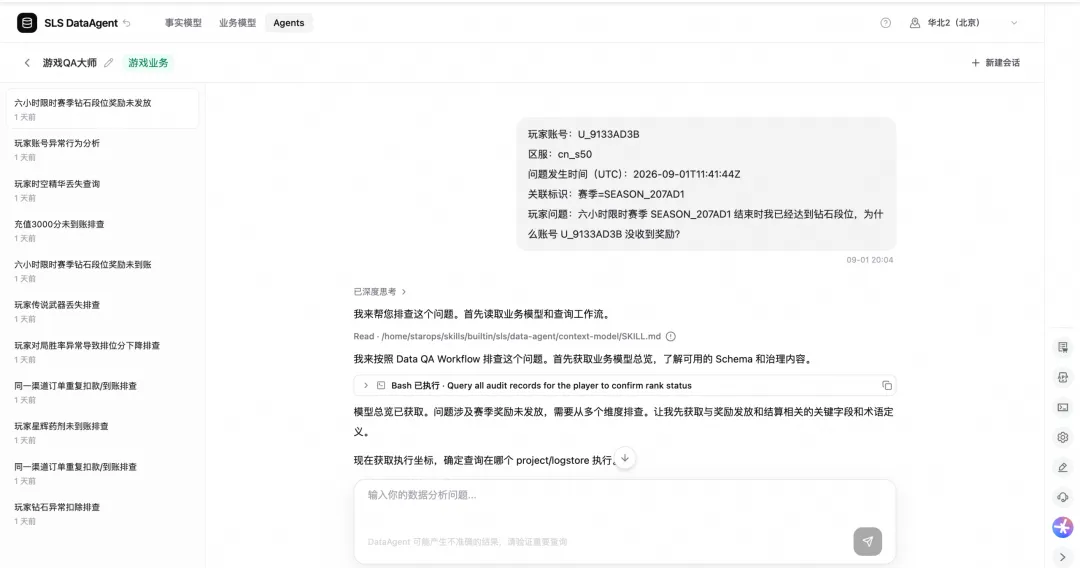Open conversation 六小时限时赛季钻石段位奖励未到账

pos(103,271)
